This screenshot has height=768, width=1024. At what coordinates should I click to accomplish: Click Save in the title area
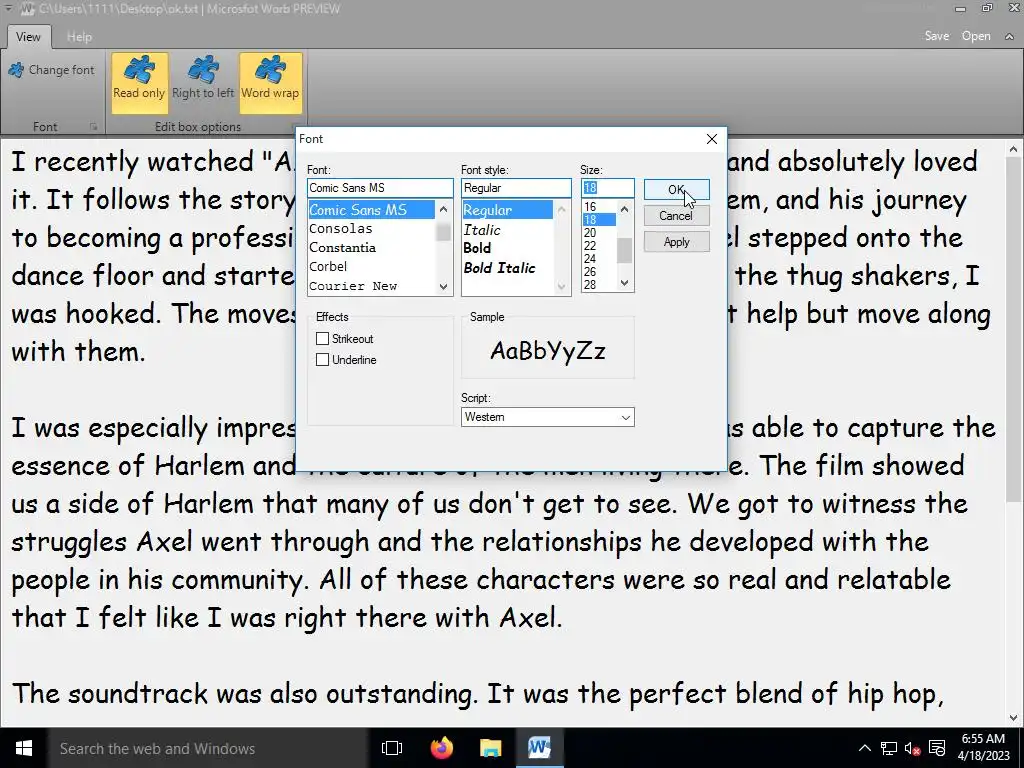pyautogui.click(x=936, y=36)
